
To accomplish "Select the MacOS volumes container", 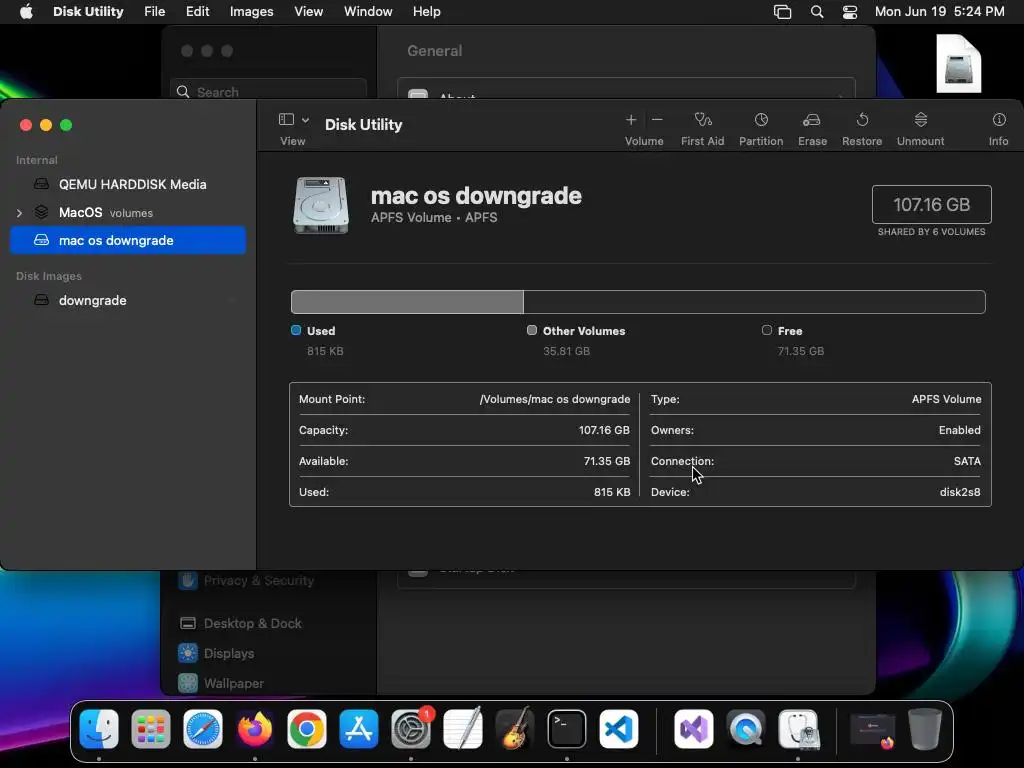I will 128,212.
